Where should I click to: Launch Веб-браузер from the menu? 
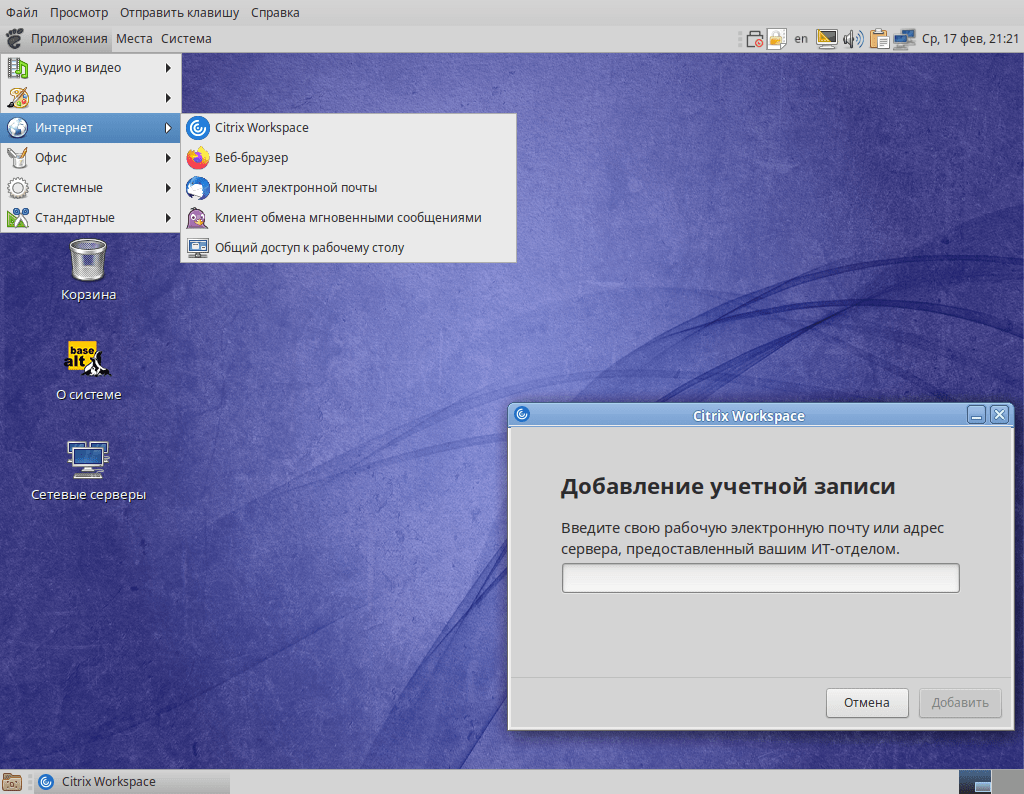(248, 157)
